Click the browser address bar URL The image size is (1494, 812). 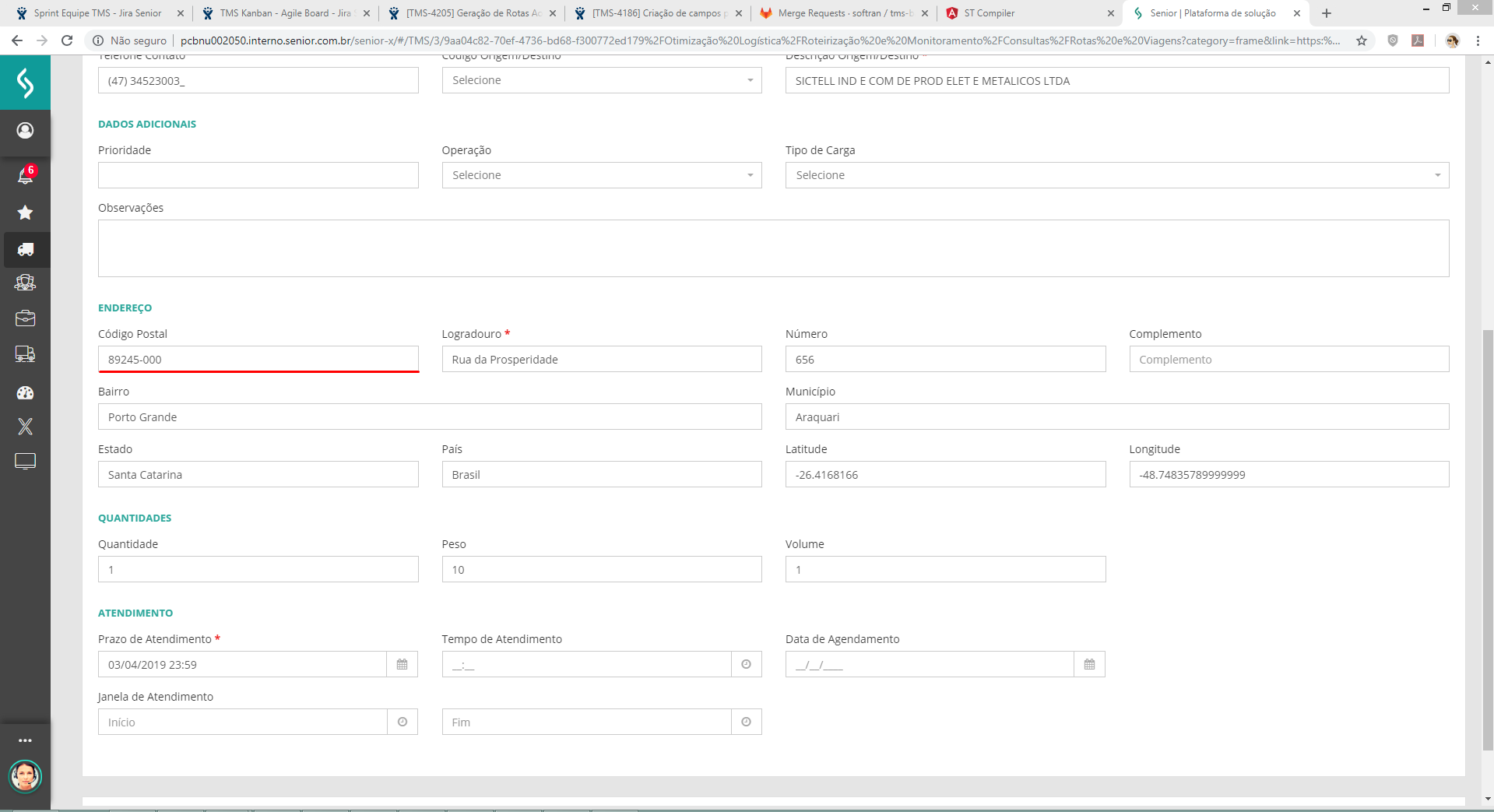coord(760,40)
